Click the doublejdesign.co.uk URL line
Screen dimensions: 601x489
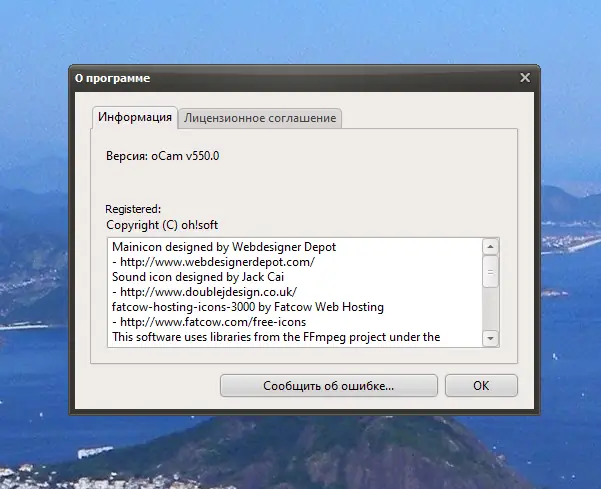pyautogui.click(x=205, y=292)
